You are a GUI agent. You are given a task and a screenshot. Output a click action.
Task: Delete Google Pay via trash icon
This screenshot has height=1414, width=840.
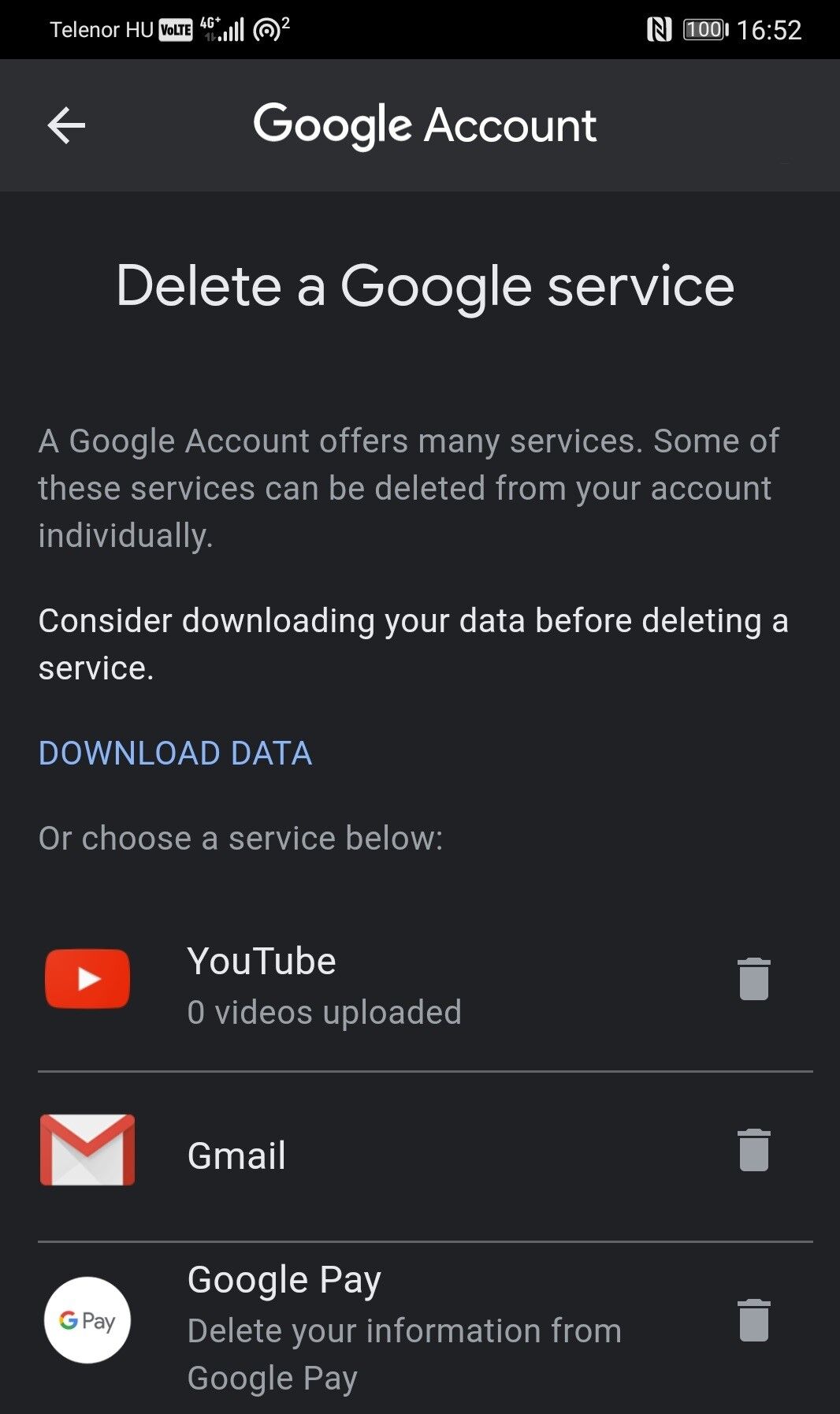click(753, 1320)
